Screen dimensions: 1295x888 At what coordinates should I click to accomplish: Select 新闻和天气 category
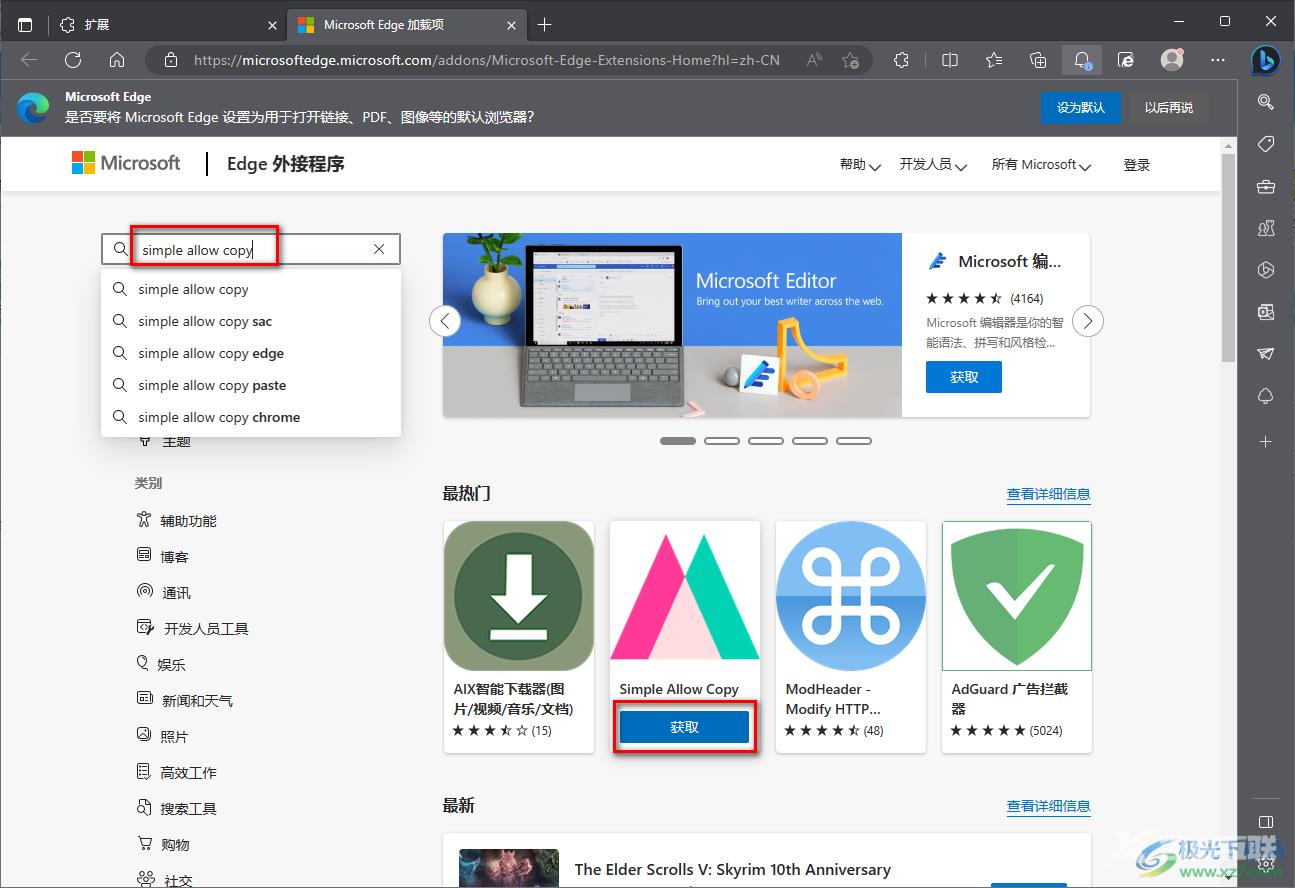click(184, 701)
